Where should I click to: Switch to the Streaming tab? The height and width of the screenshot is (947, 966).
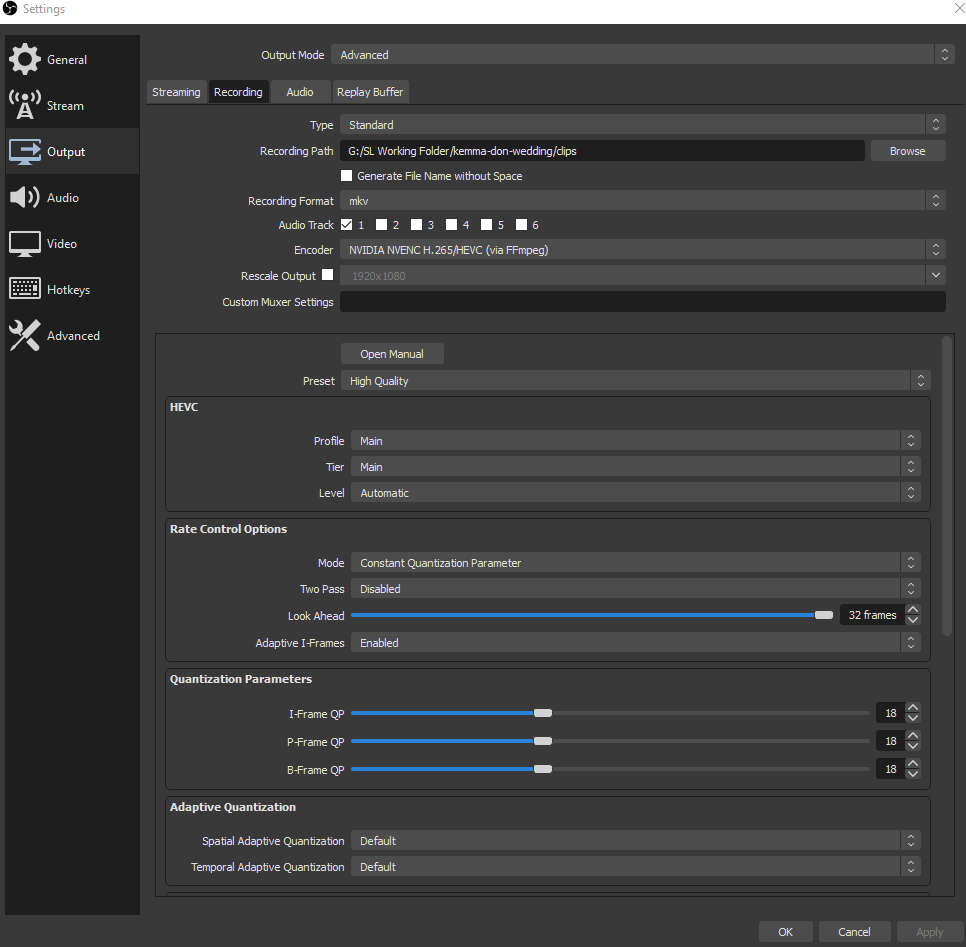pos(176,92)
